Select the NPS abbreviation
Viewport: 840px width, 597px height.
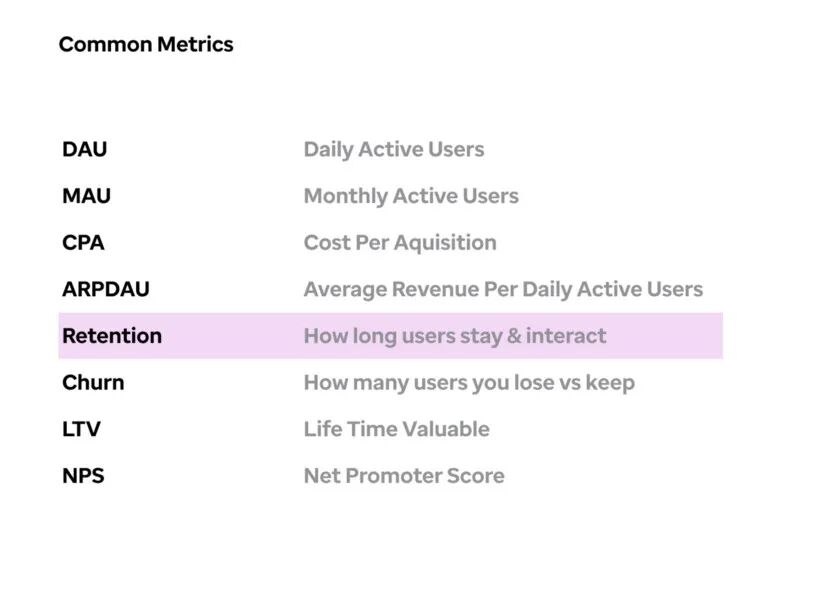click(x=83, y=476)
